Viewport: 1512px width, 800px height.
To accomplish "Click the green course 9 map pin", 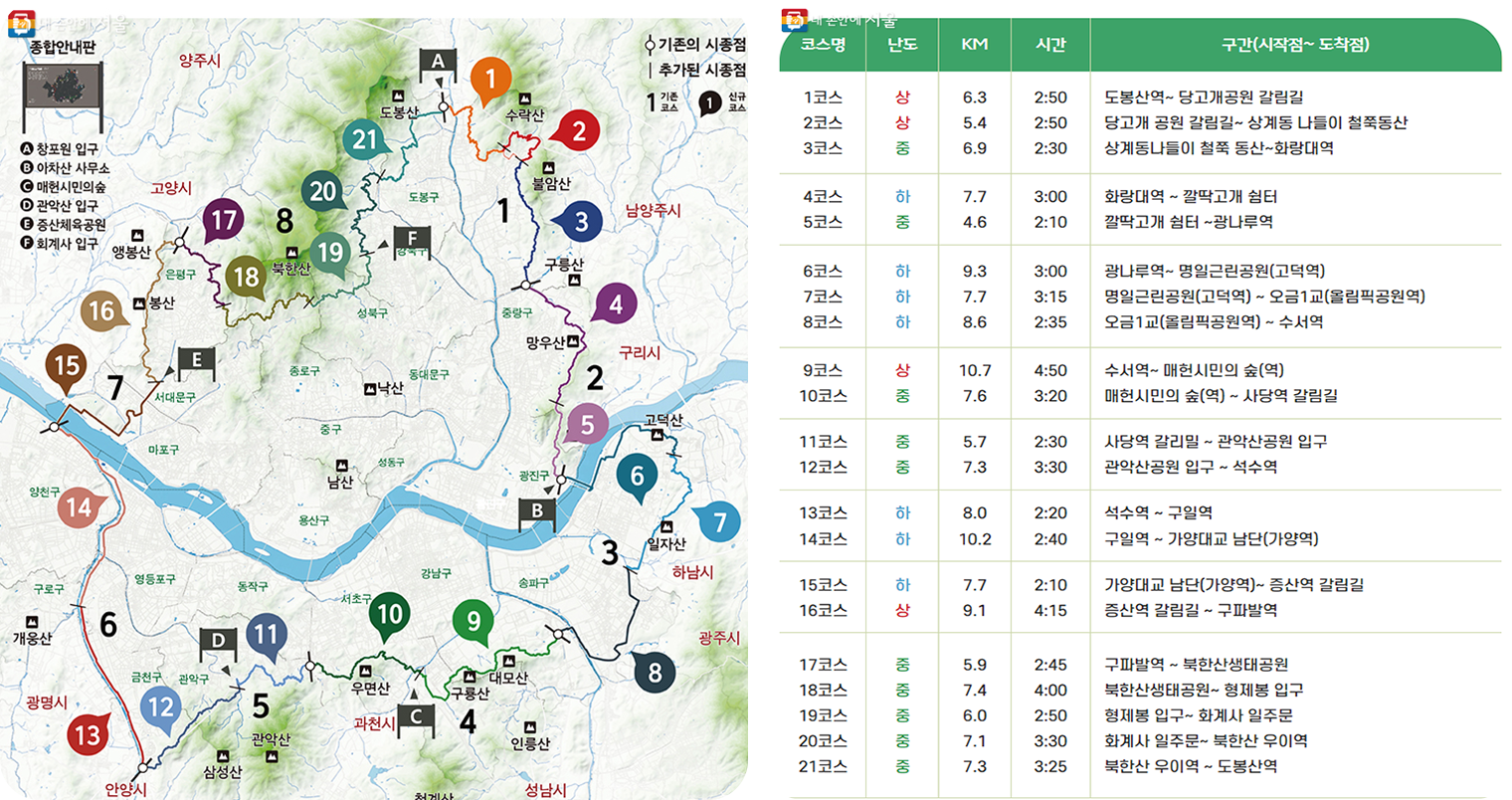I will [473, 621].
